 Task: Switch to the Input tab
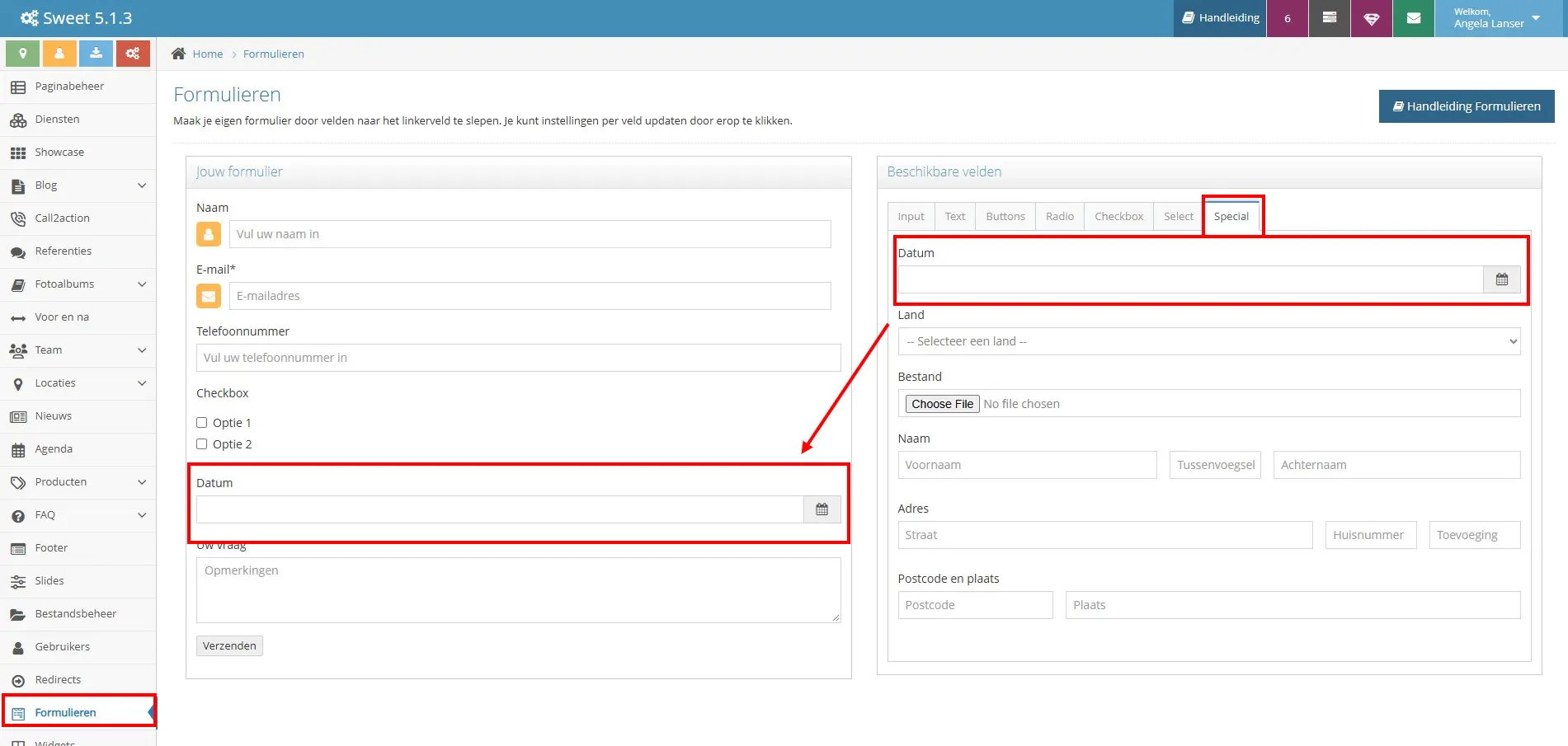coord(911,217)
